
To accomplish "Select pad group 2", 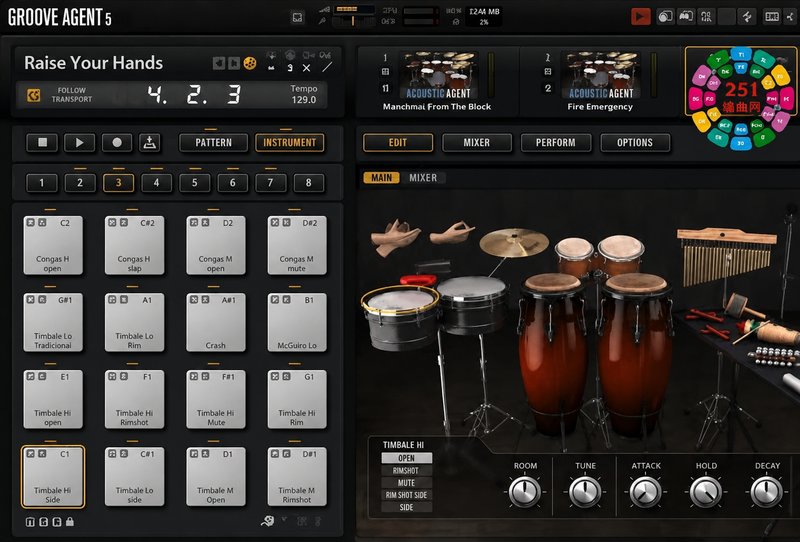I will coord(80,183).
